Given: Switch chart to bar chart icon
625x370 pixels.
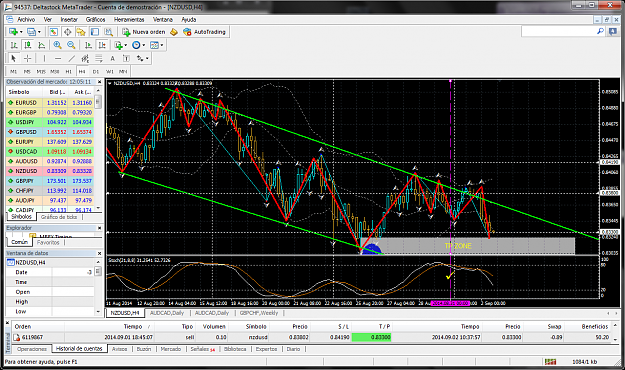Looking at the screenshot, I should (x=14, y=45).
